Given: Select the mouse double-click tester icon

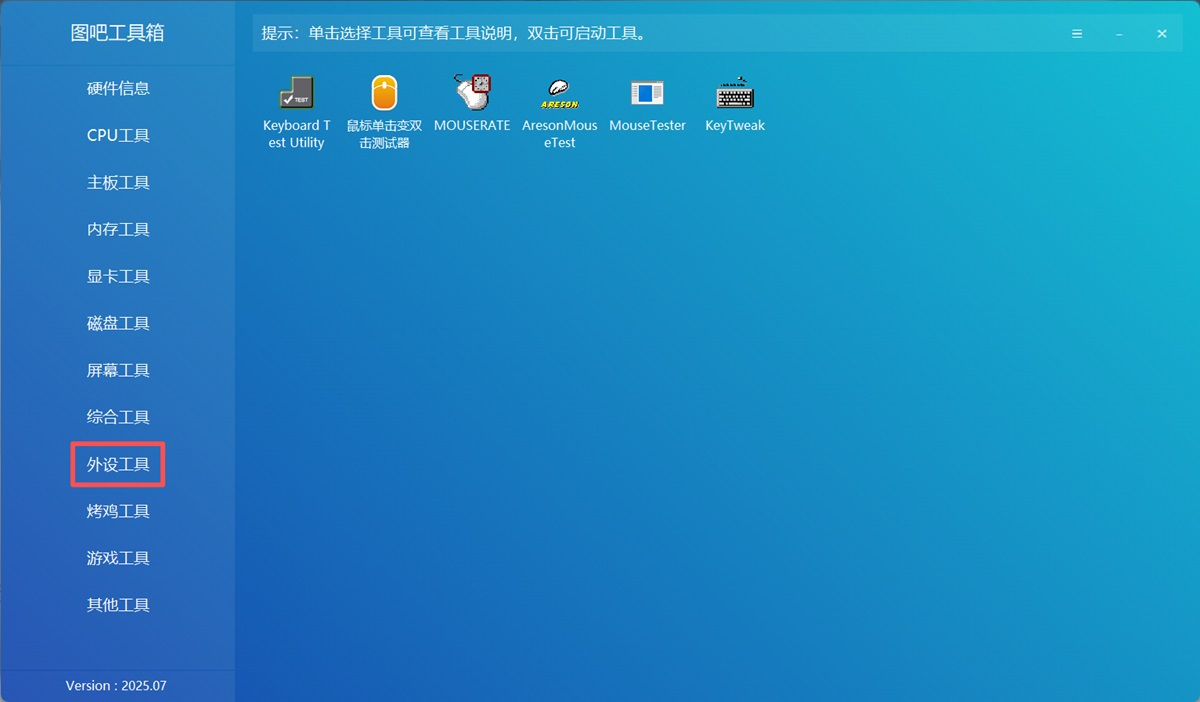Looking at the screenshot, I should click(384, 93).
